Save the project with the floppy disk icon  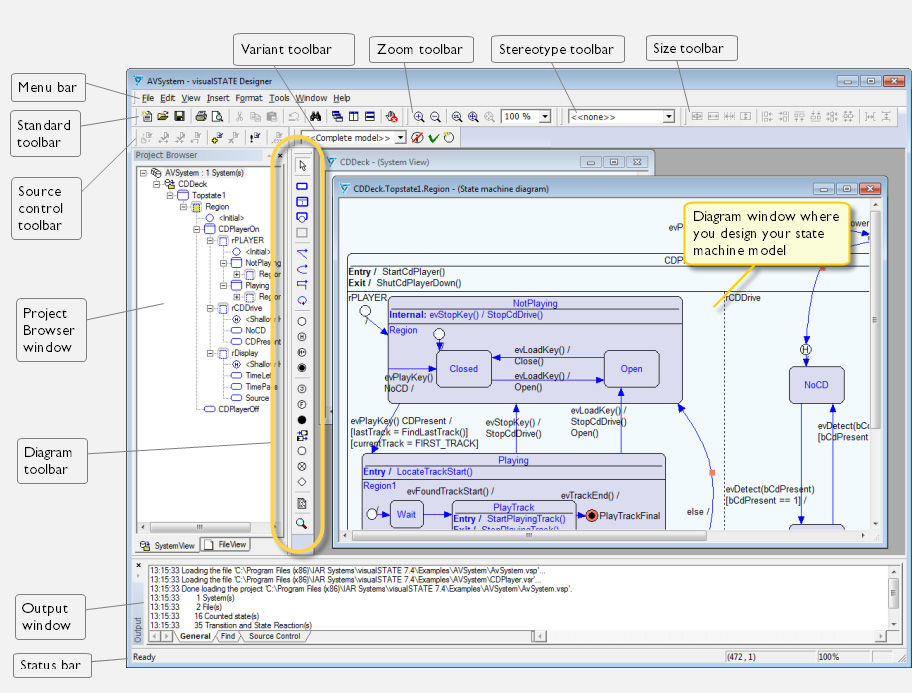pyautogui.click(x=179, y=116)
